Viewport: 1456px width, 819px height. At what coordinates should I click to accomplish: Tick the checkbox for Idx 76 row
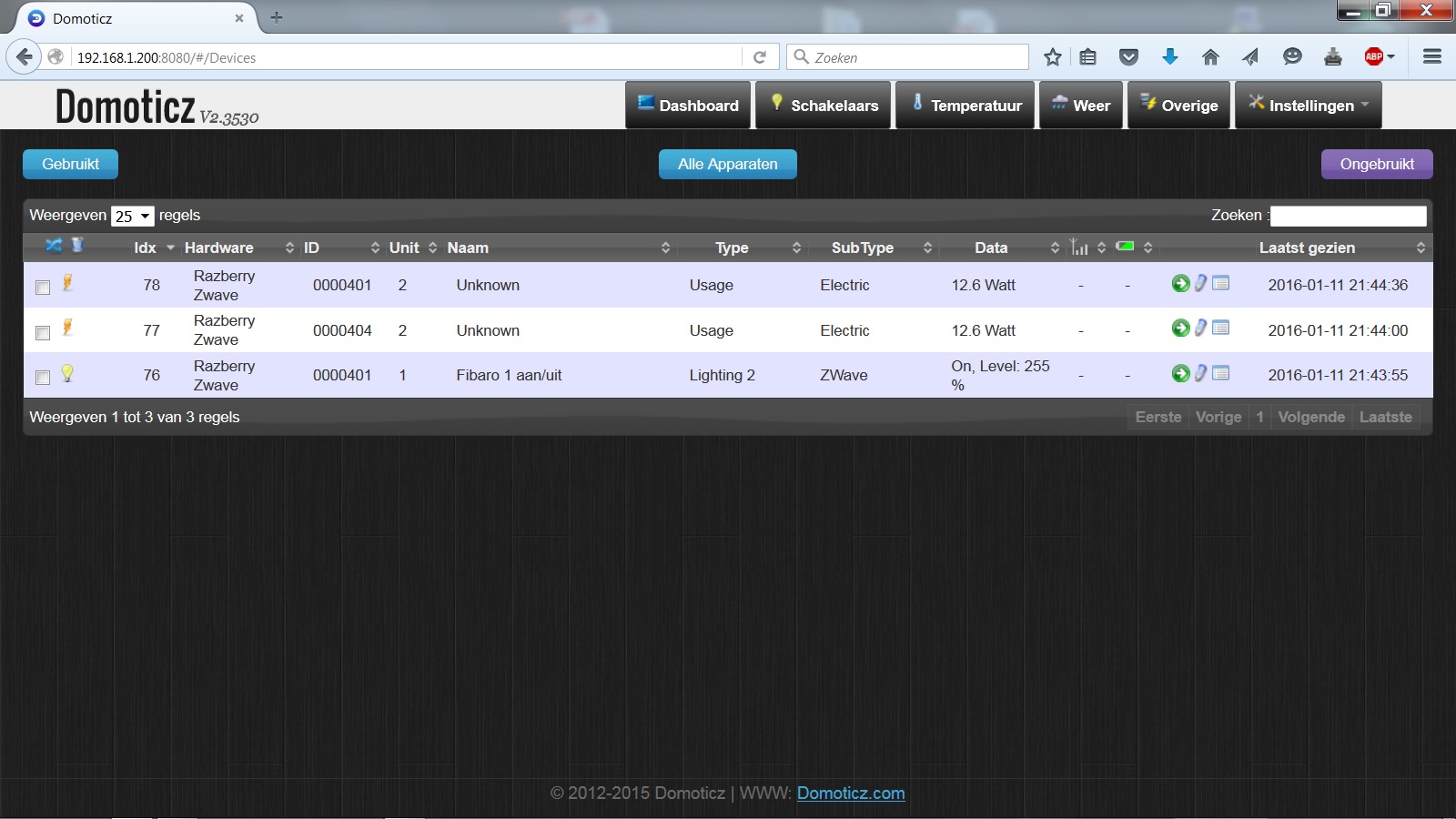tap(43, 378)
